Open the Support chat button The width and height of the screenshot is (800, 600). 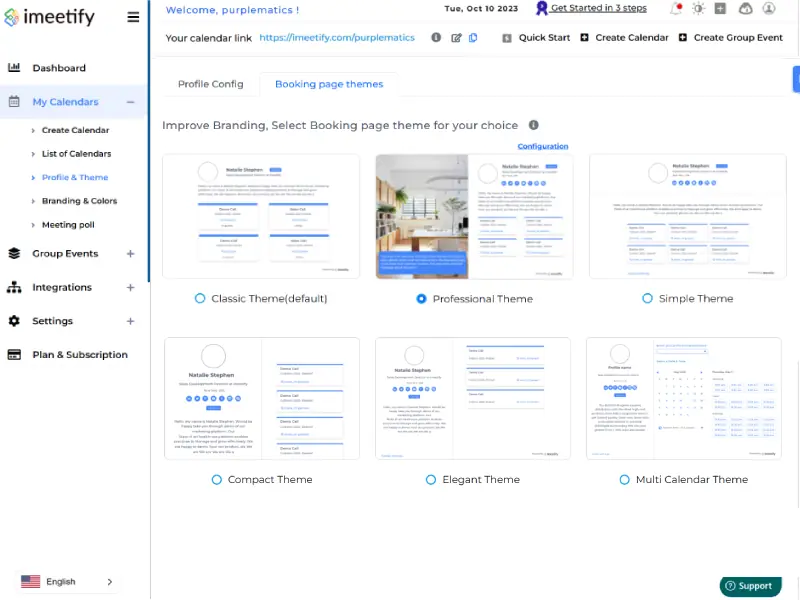pyautogui.click(x=751, y=586)
